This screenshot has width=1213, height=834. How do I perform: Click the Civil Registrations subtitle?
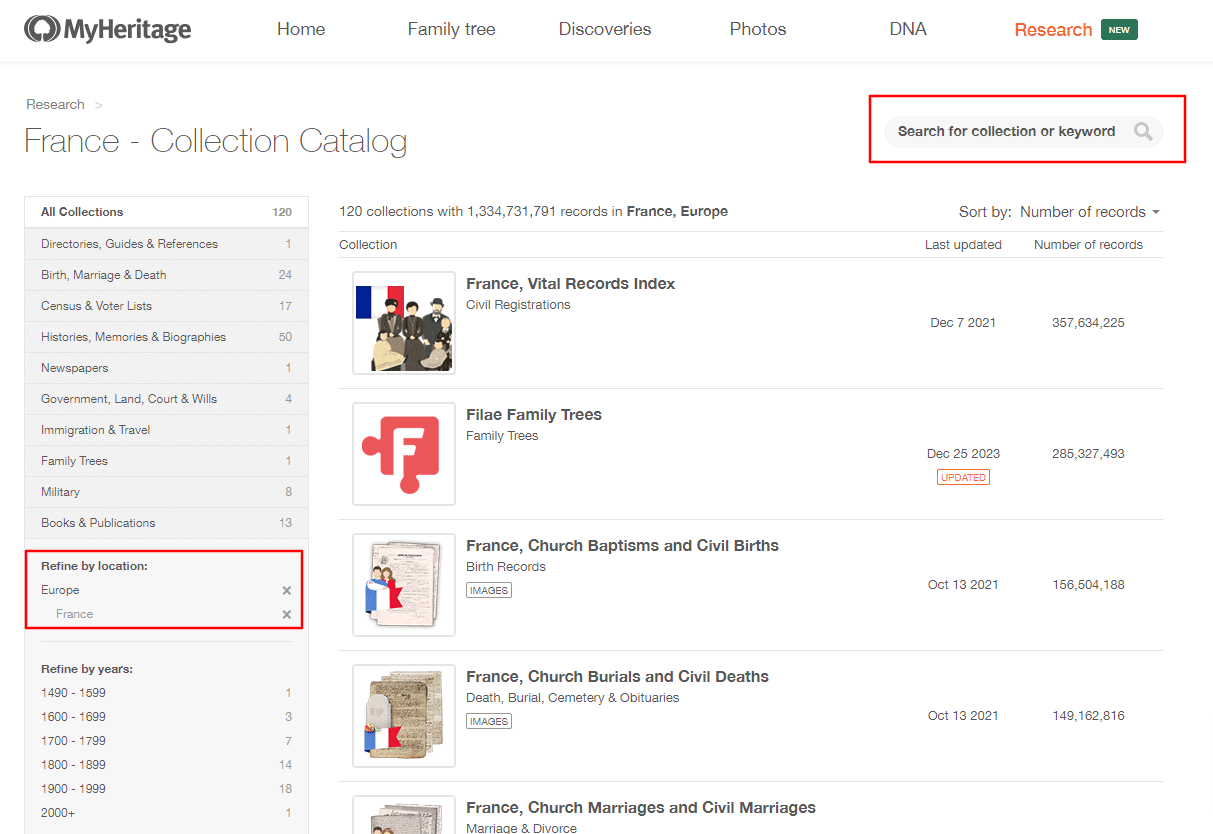tap(518, 305)
